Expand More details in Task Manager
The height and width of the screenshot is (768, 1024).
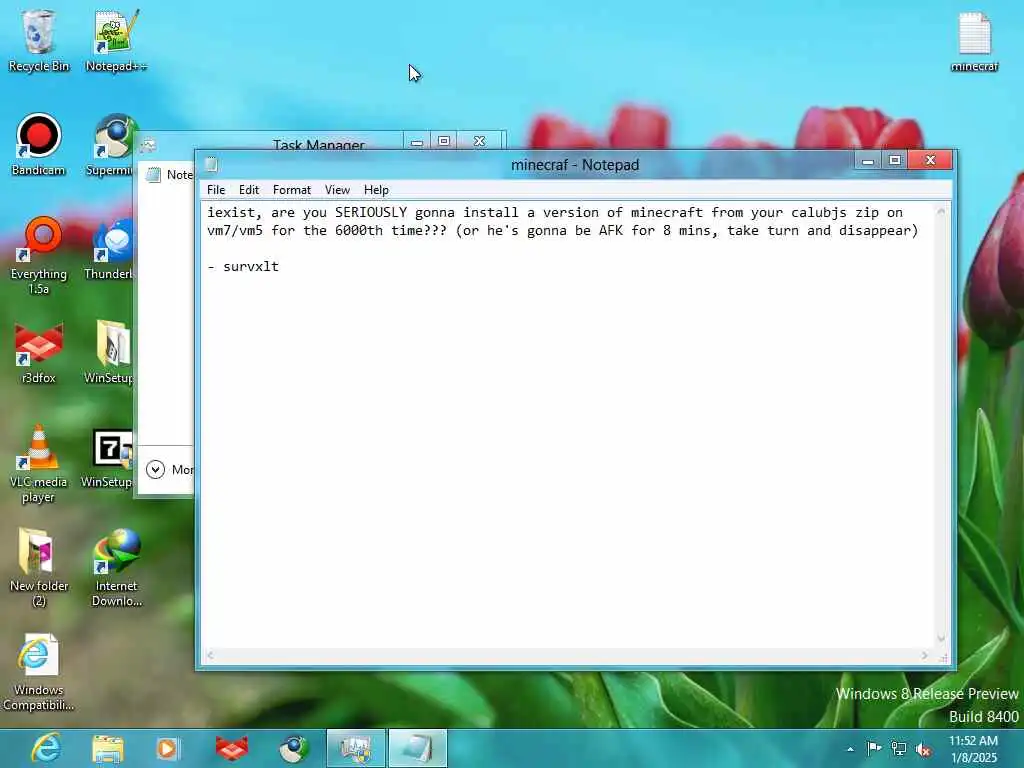[169, 470]
